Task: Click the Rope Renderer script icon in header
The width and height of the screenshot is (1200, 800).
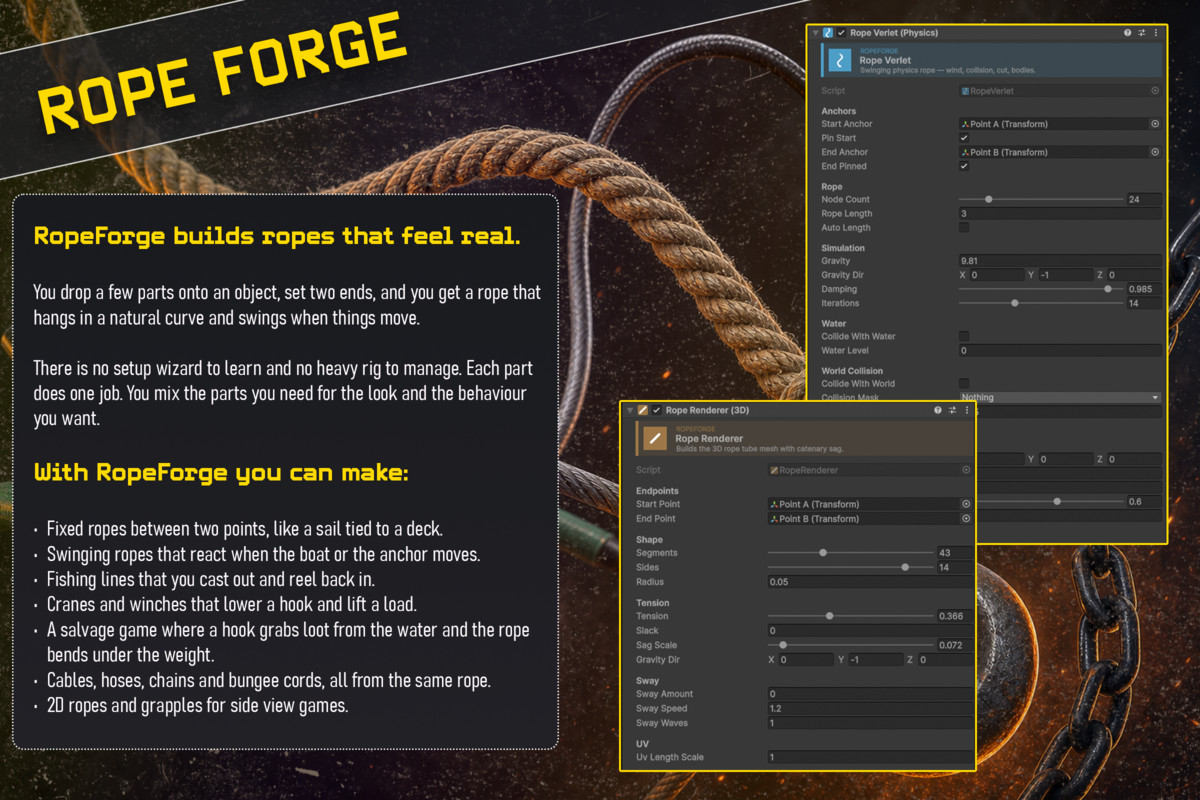Action: 643,410
